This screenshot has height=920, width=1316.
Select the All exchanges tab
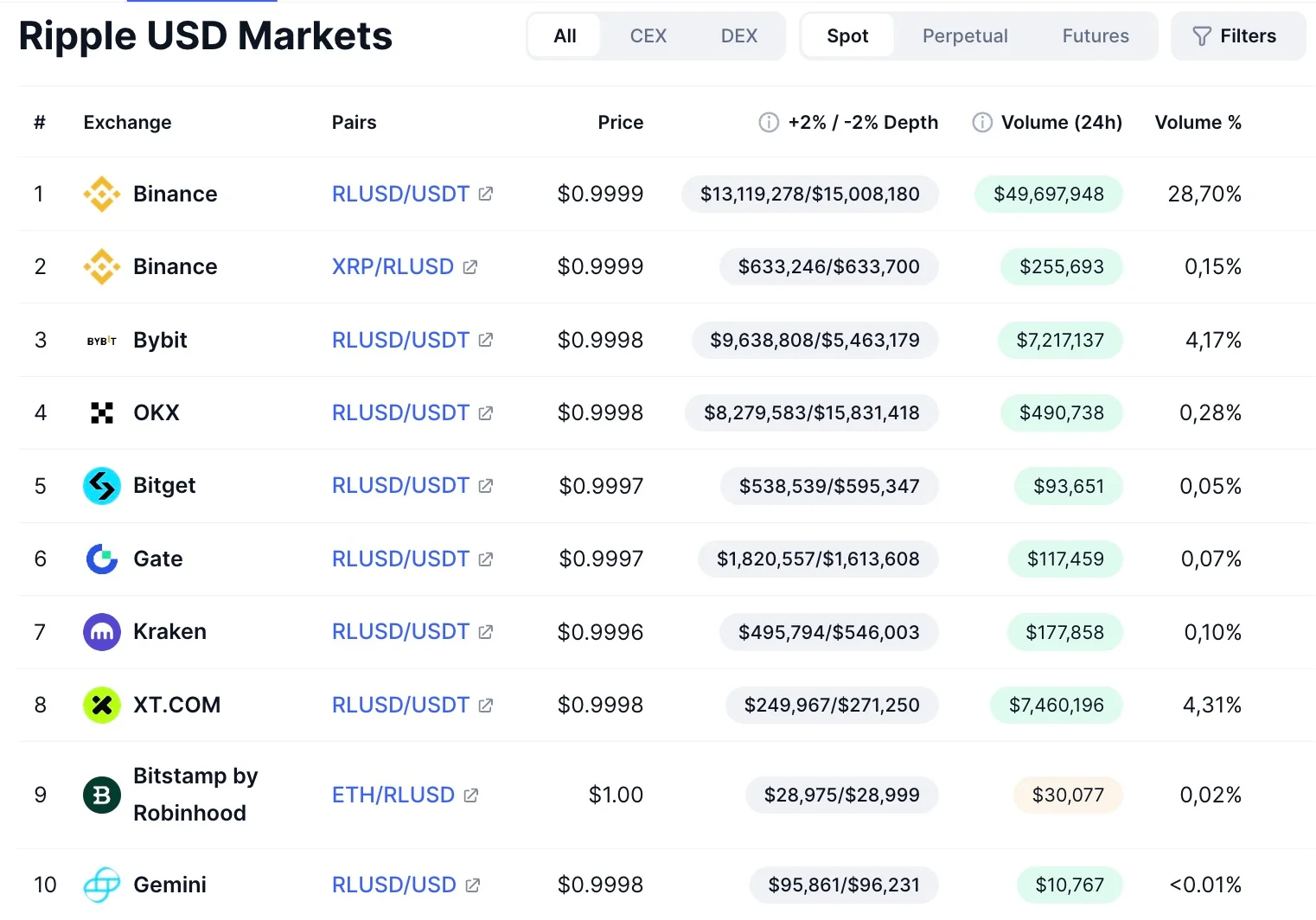[565, 36]
